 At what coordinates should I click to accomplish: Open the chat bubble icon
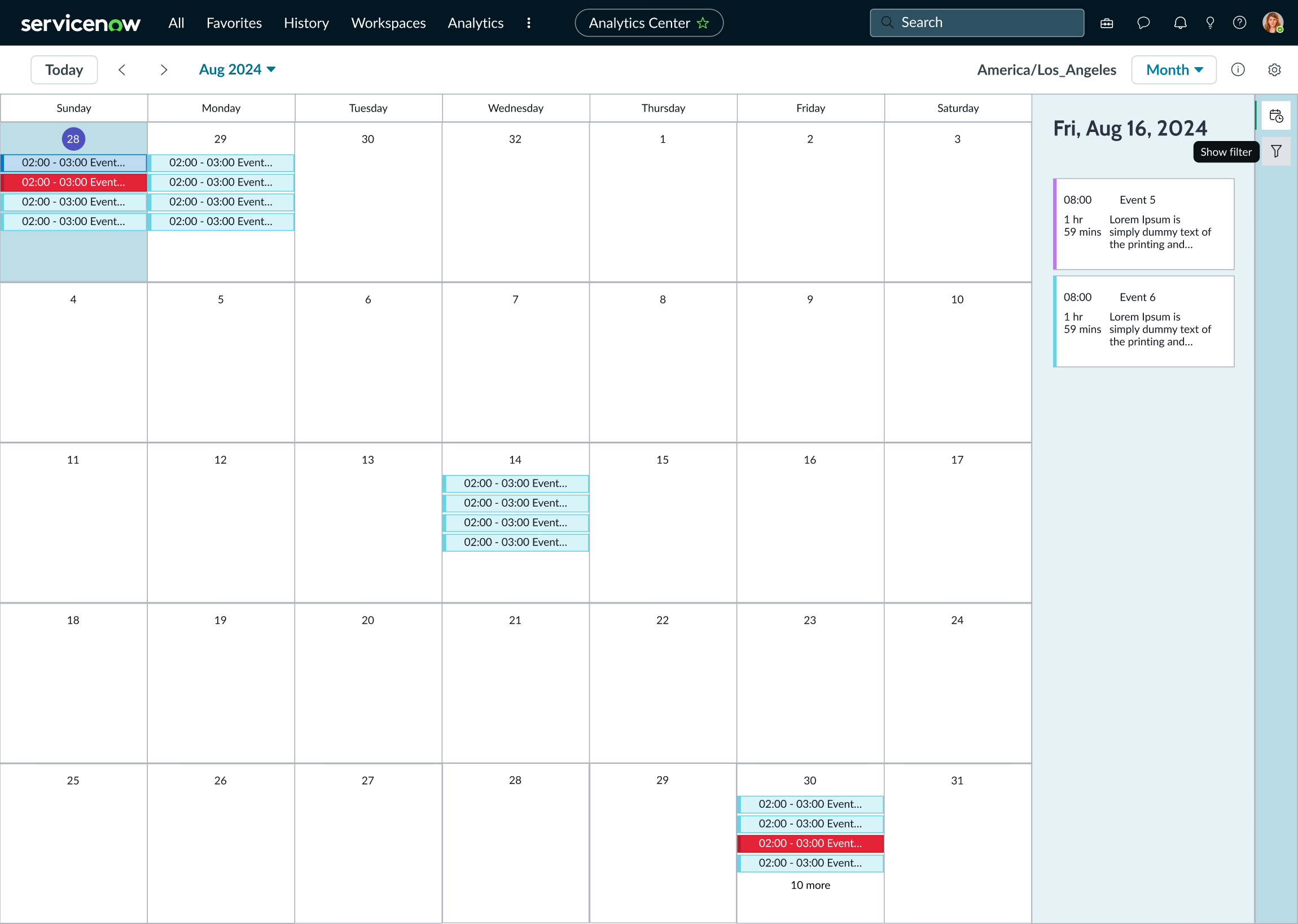tap(1143, 23)
